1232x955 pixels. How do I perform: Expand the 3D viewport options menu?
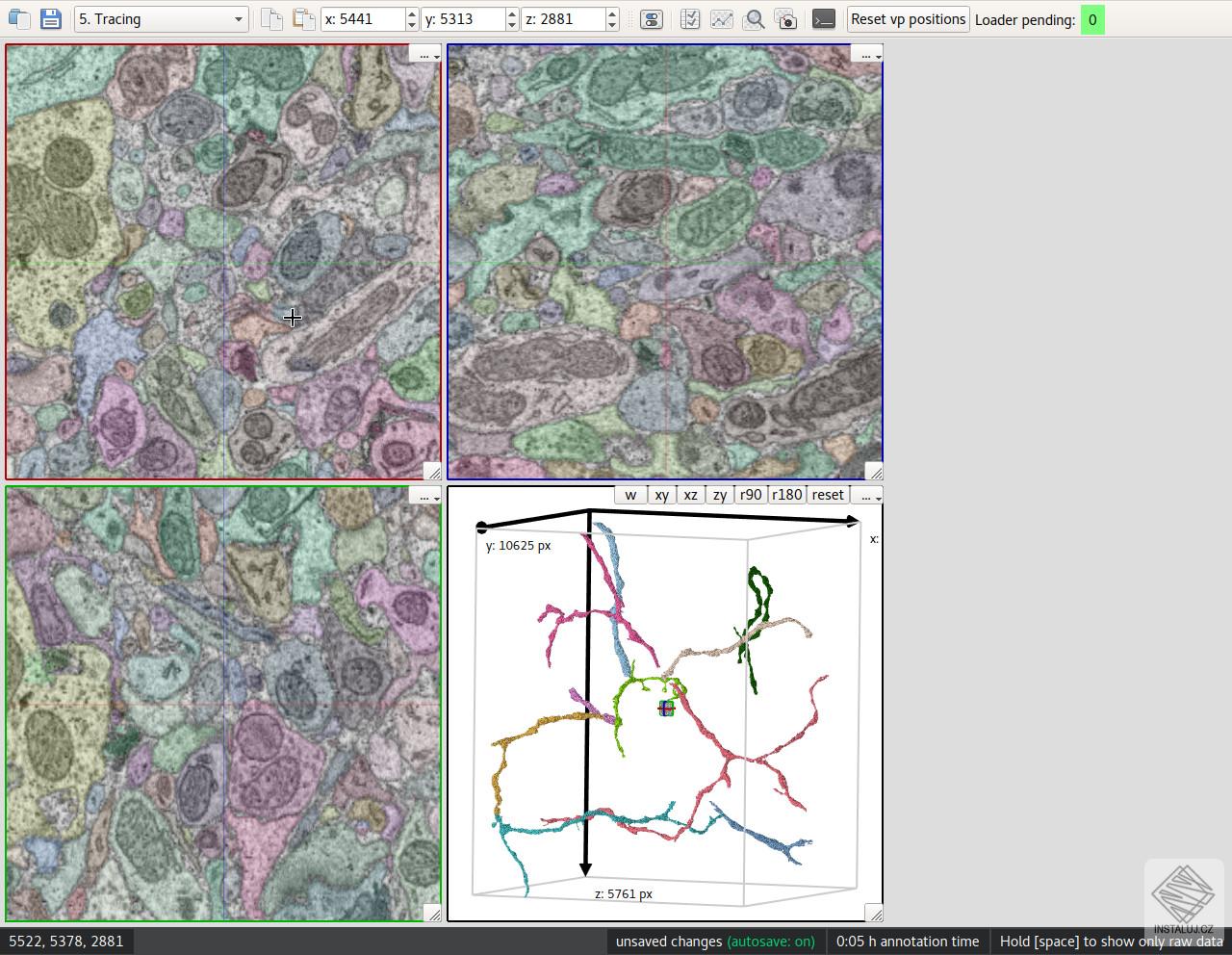(866, 495)
